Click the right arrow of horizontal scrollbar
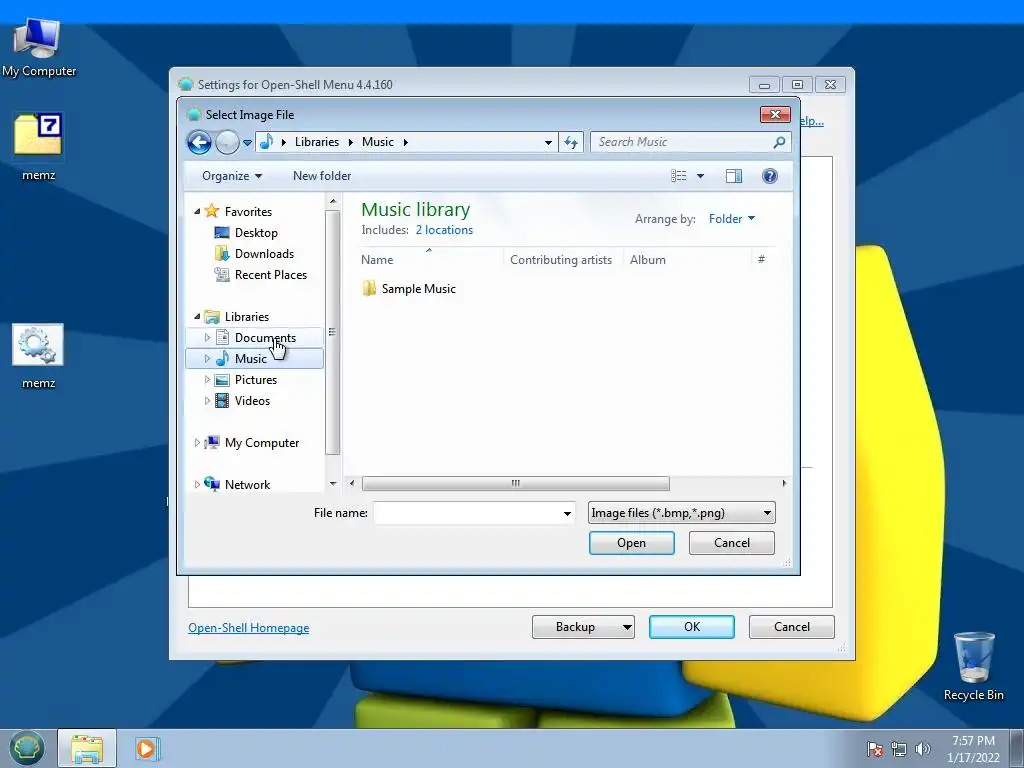This screenshot has width=1024, height=768. click(784, 483)
